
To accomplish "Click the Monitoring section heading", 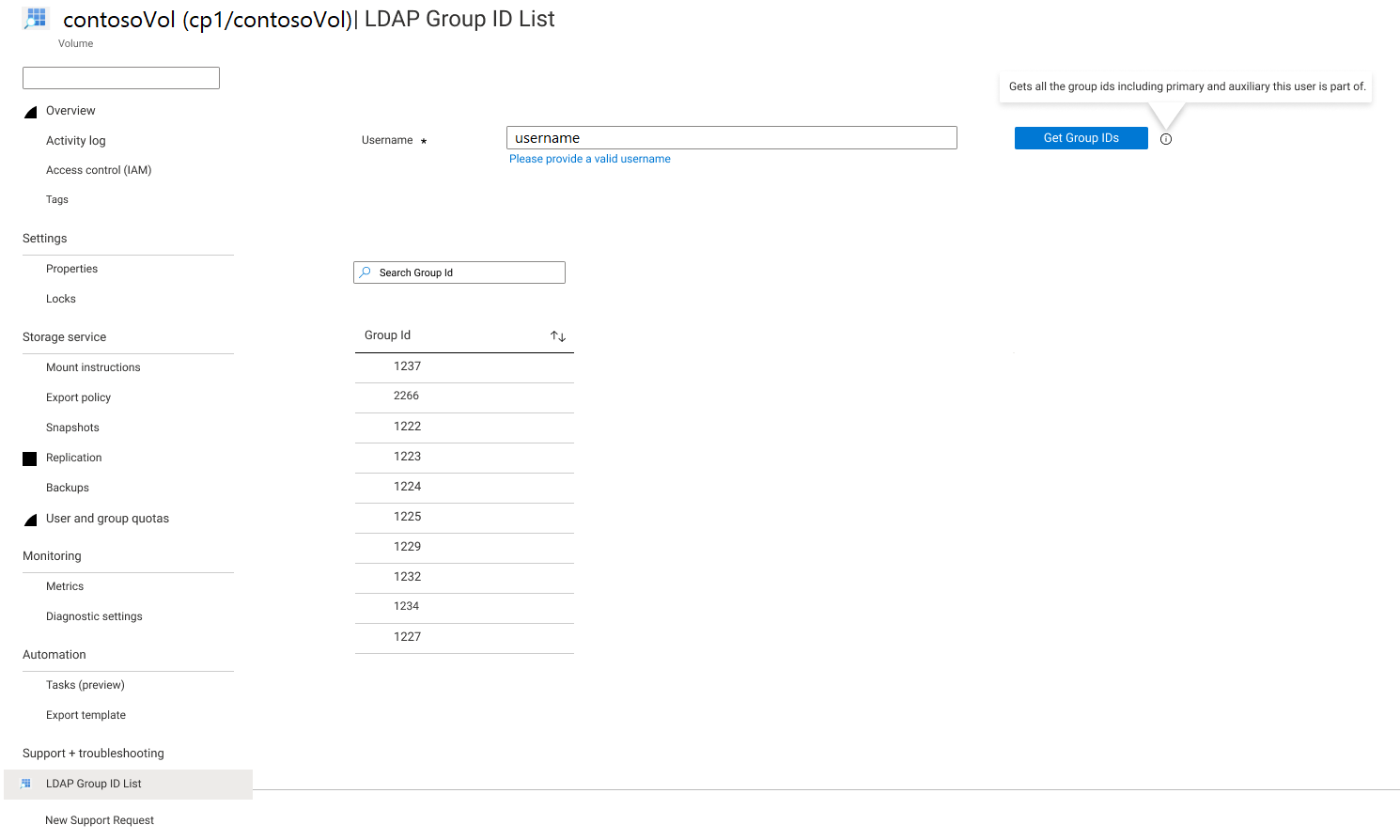I will (52, 556).
